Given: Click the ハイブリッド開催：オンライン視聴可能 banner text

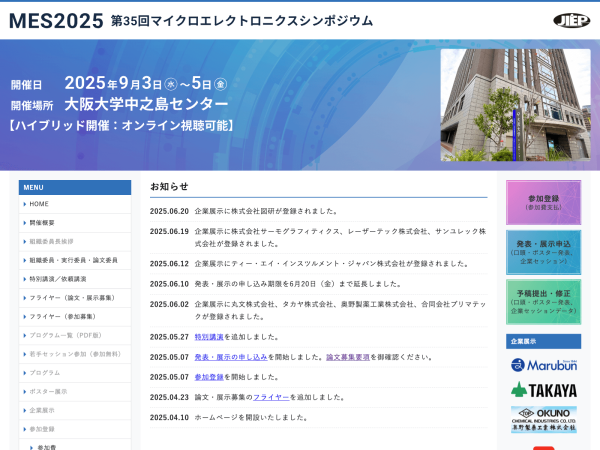Looking at the screenshot, I should click(121, 125).
